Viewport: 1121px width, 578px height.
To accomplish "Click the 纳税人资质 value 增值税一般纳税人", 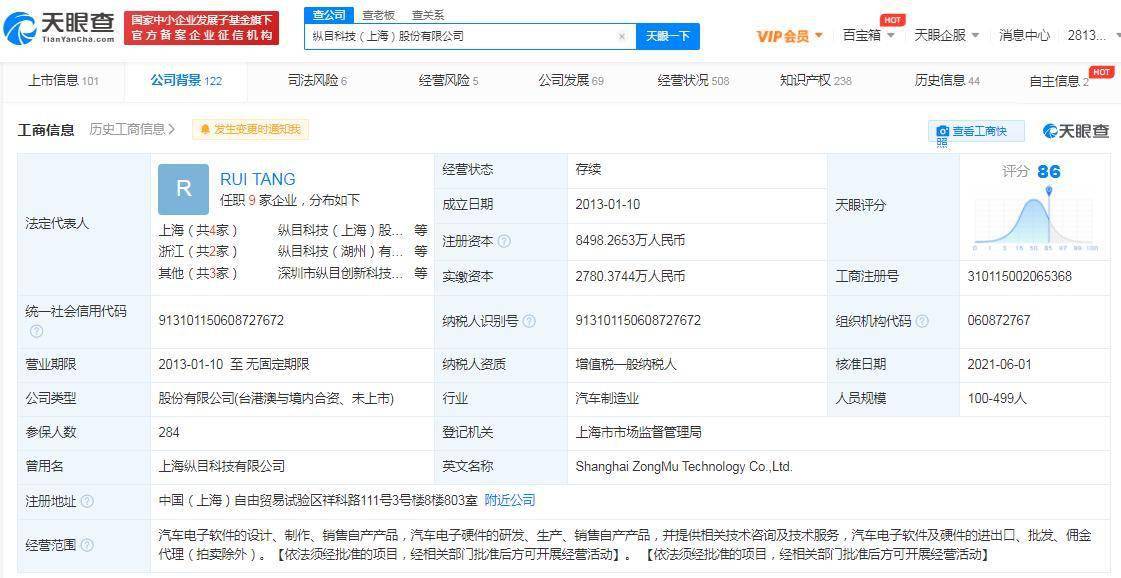I will coord(626,364).
